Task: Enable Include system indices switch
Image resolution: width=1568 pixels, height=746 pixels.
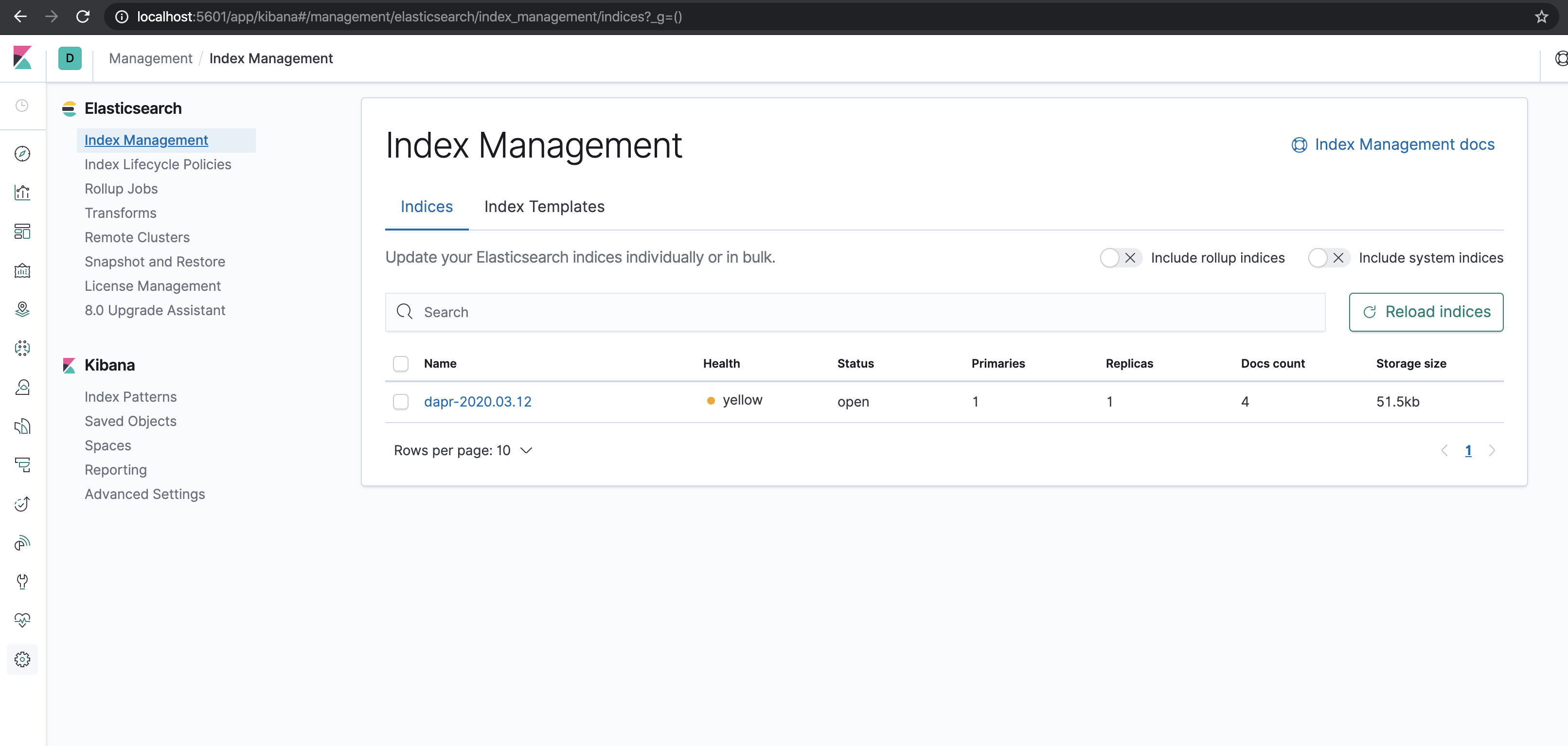Action: pyautogui.click(x=1328, y=258)
